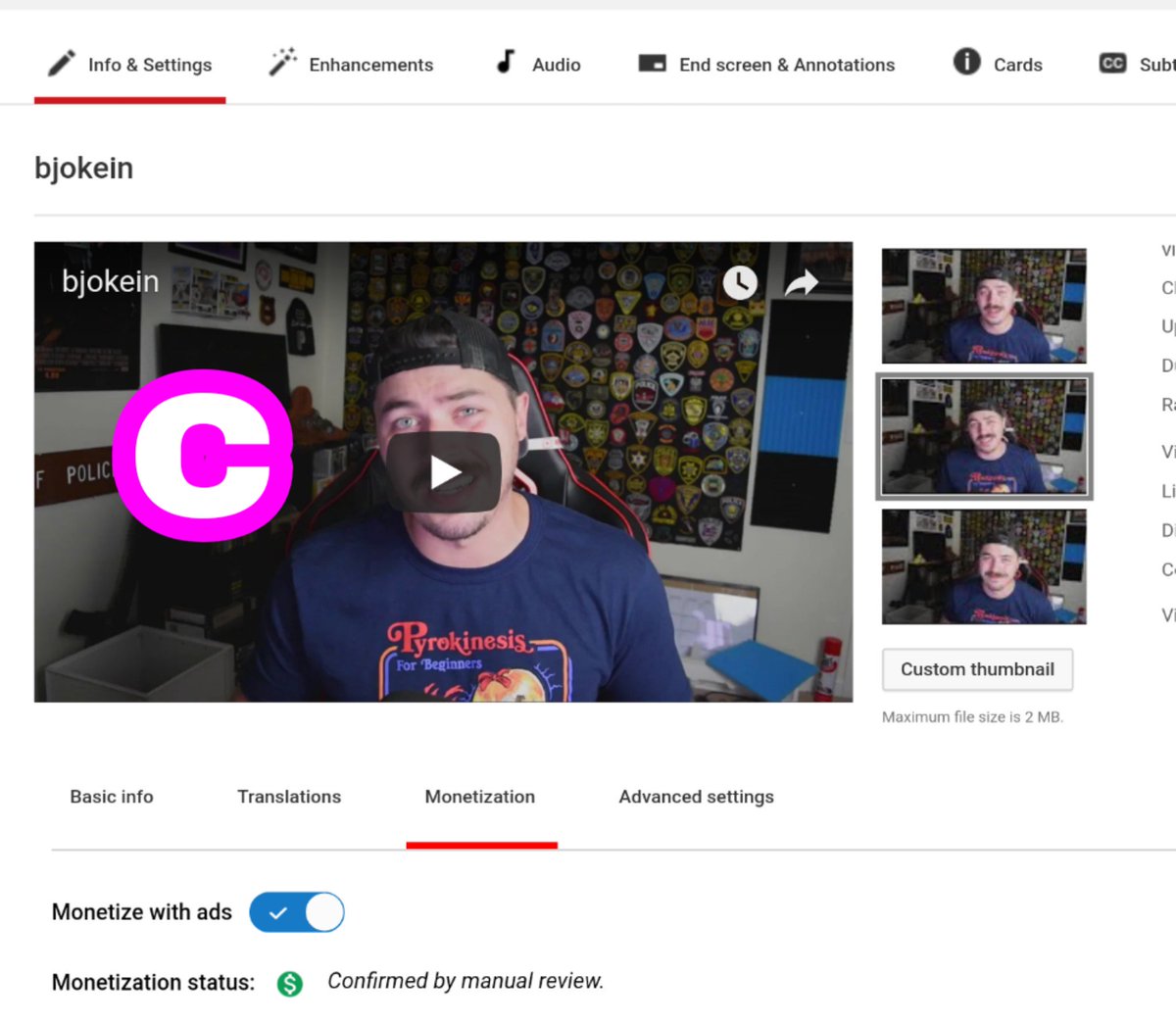Viewport: 1176px width, 1024px height.
Task: Open the Cards tab
Action: (x=998, y=65)
